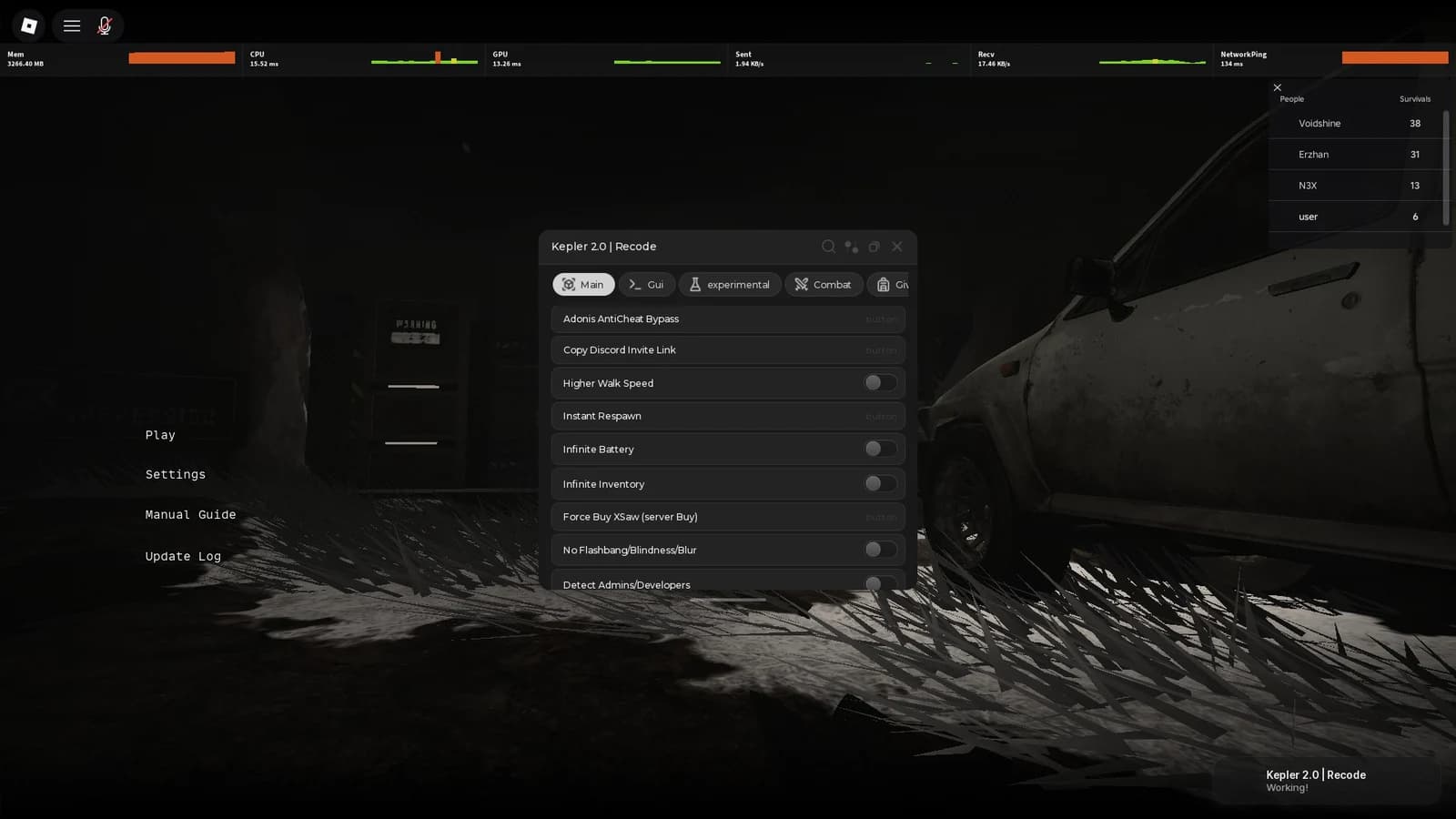The width and height of the screenshot is (1456, 819).
Task: Go to the Combat tab
Action: 824,285
